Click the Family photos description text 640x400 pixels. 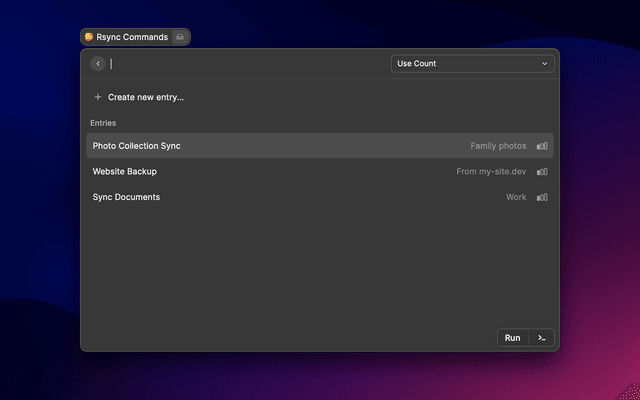pos(498,146)
